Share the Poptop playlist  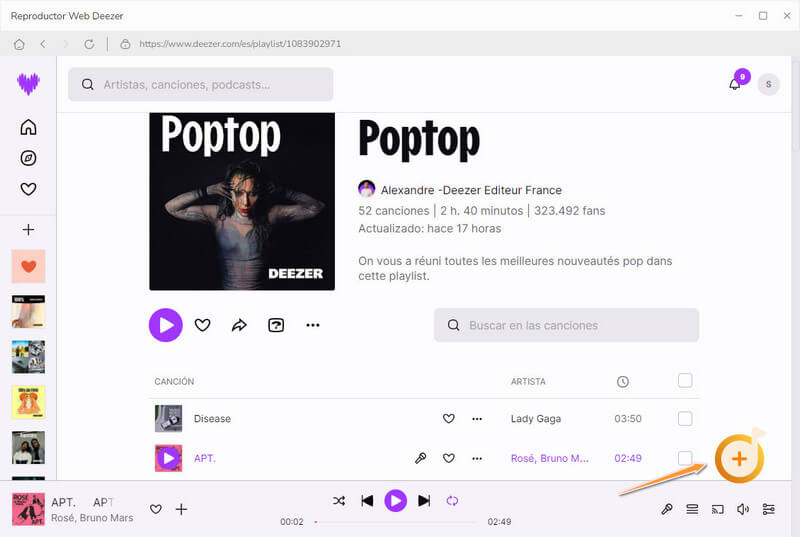pos(239,325)
